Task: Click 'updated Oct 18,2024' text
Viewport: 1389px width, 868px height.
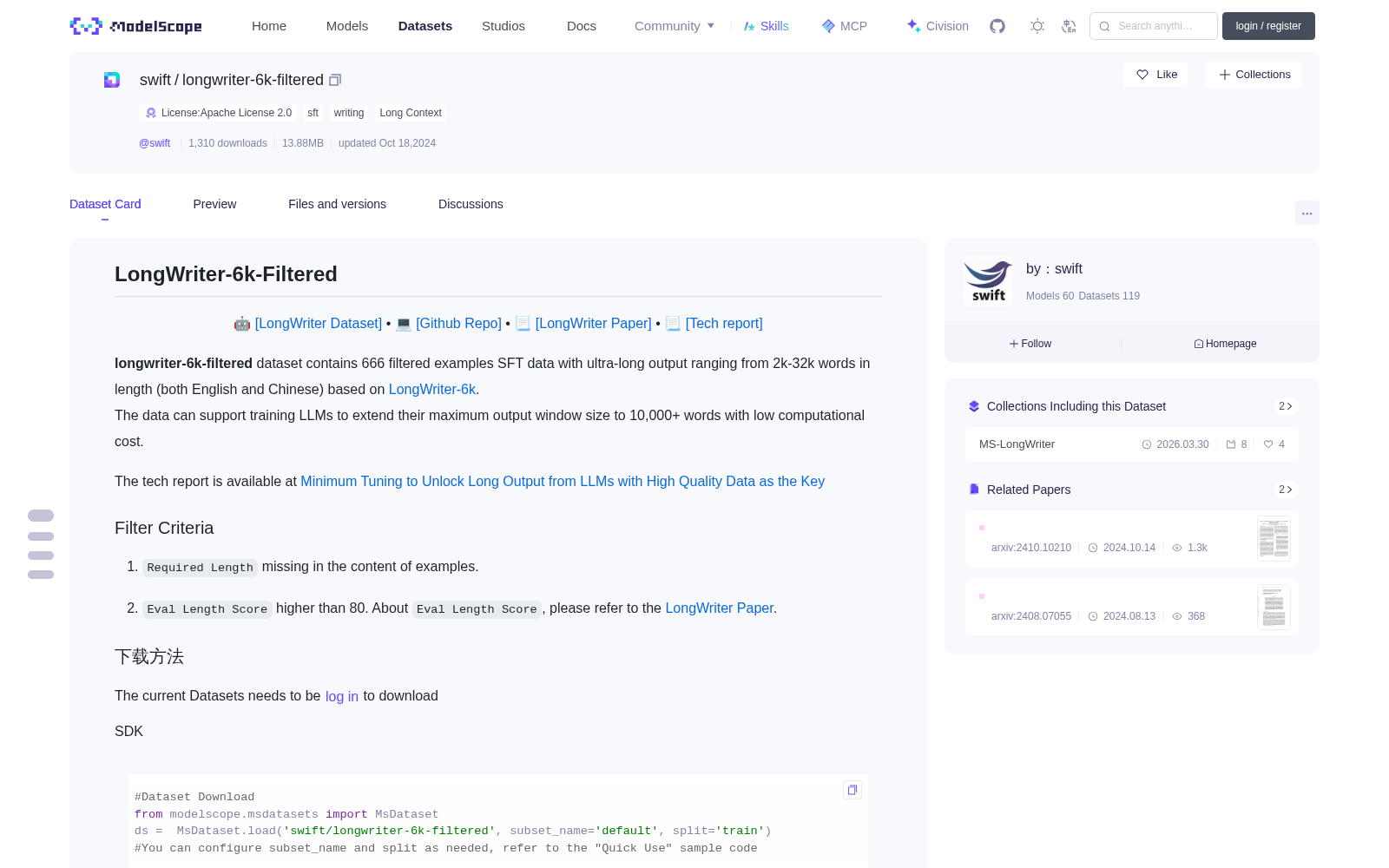Action: tap(387, 143)
